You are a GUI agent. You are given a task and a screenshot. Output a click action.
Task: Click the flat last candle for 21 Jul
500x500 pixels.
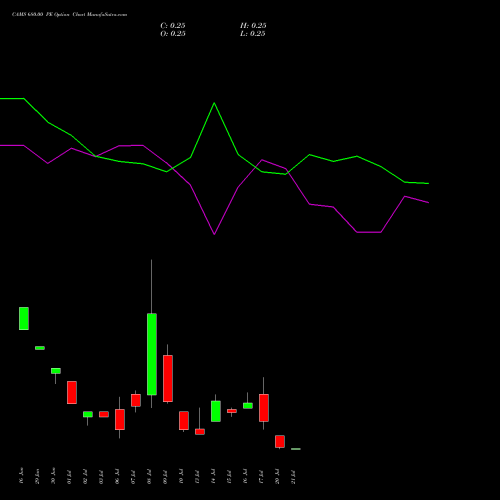point(296,449)
